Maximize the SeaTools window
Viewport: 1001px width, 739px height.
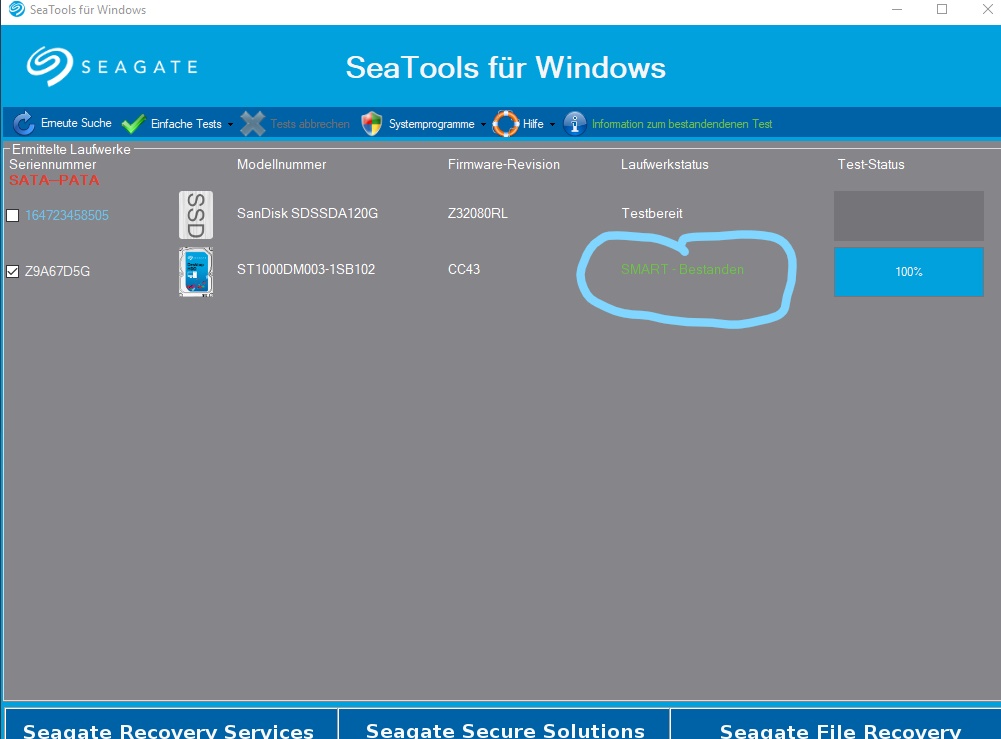(942, 10)
